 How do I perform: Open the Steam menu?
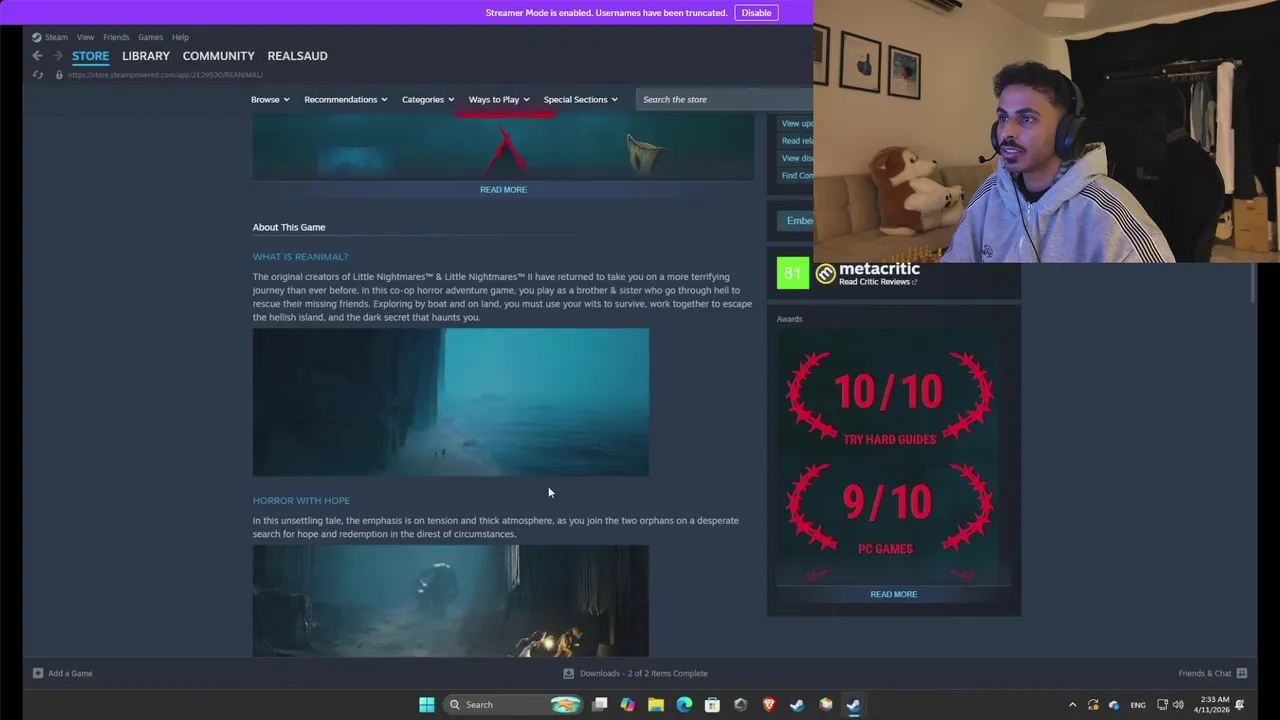(x=56, y=37)
